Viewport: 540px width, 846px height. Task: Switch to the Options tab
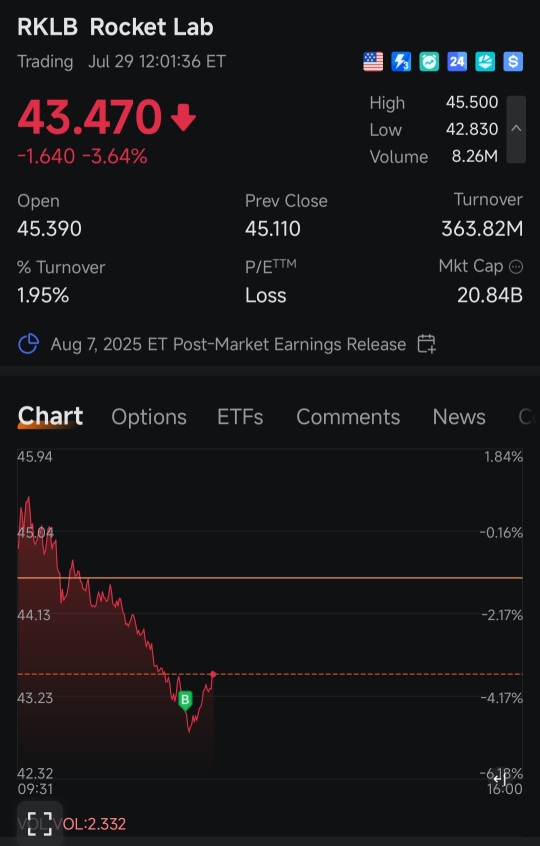coord(149,417)
